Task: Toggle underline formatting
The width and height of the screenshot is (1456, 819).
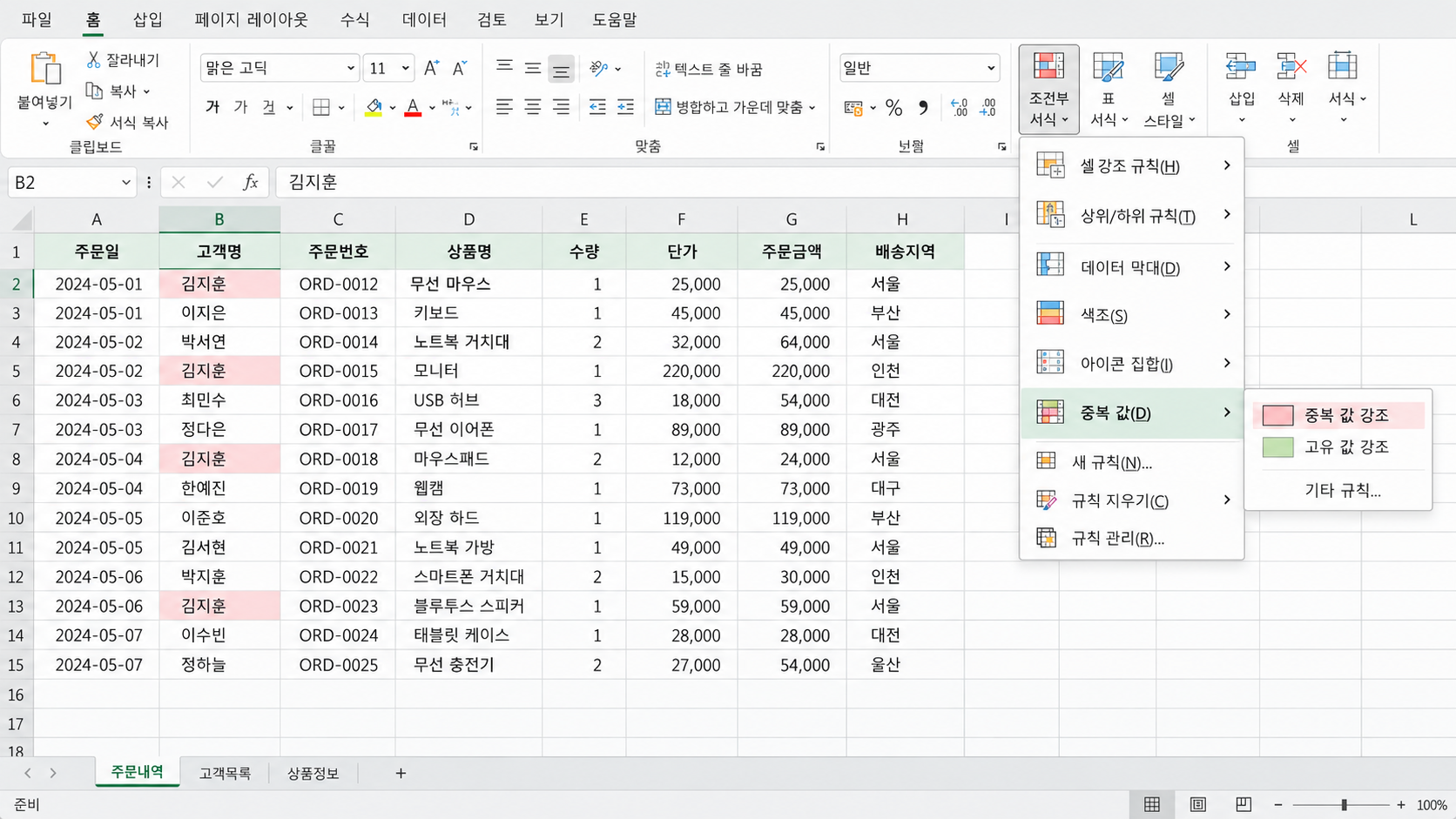Action: point(269,107)
